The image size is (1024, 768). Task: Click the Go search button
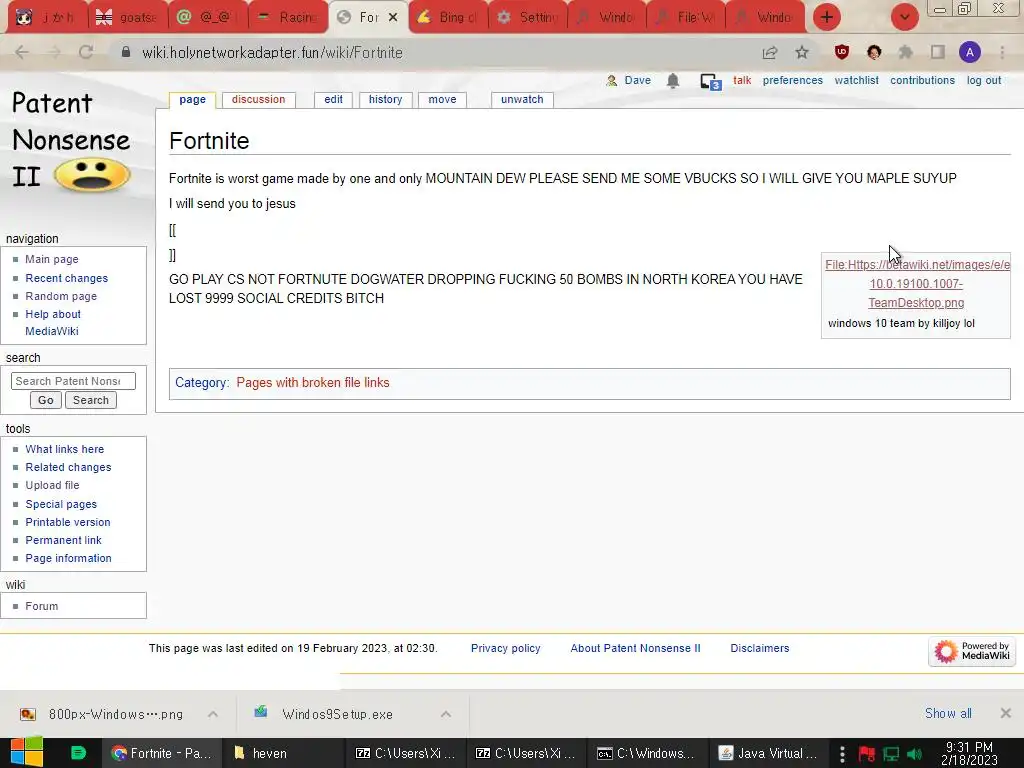tap(46, 400)
